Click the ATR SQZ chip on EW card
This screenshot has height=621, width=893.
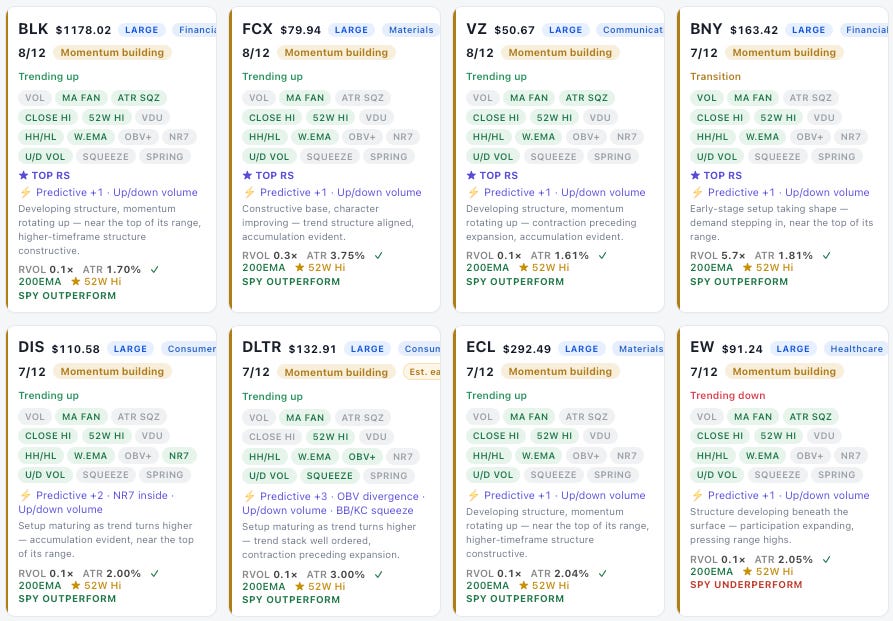pyautogui.click(x=810, y=417)
